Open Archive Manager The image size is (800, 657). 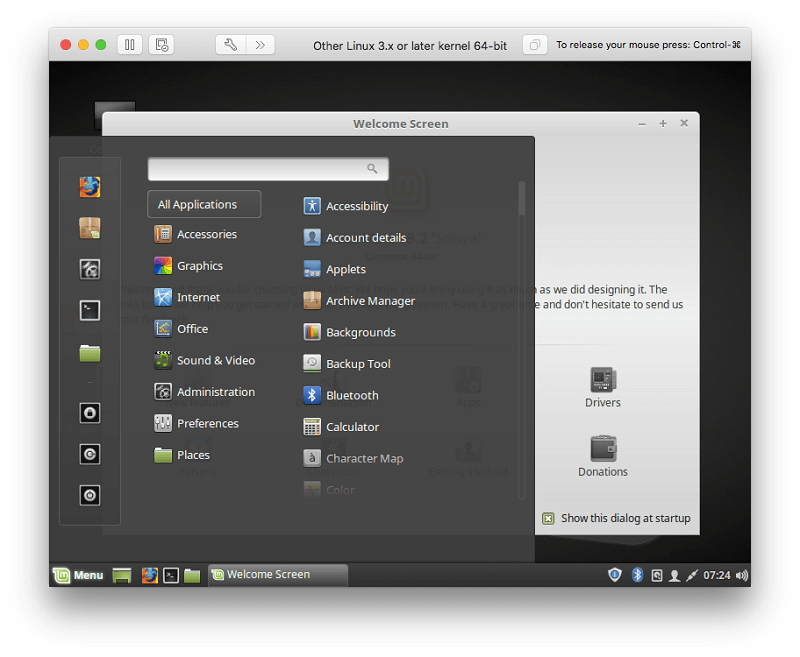click(359, 301)
